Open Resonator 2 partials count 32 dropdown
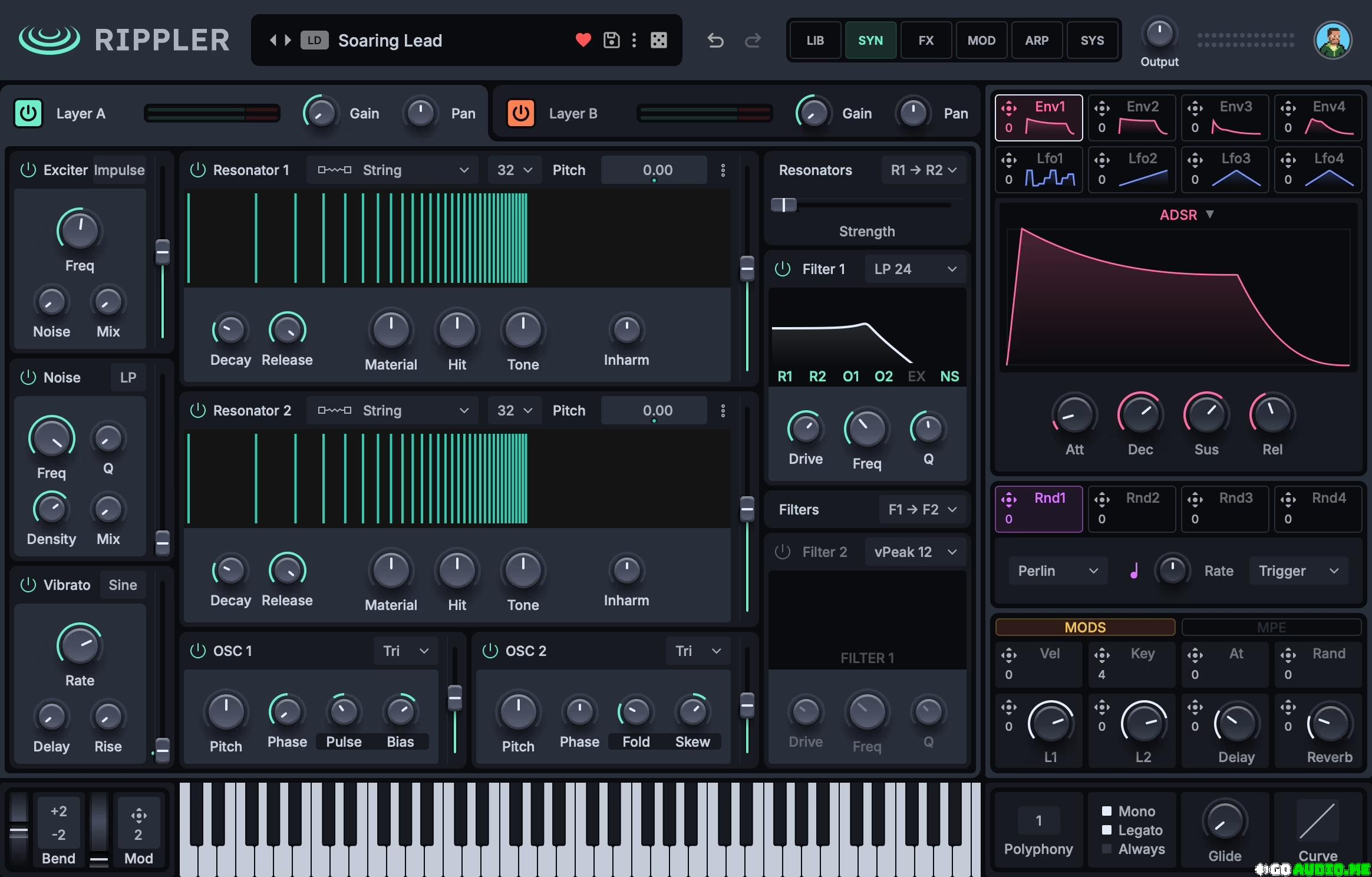1372x877 pixels. 514,411
